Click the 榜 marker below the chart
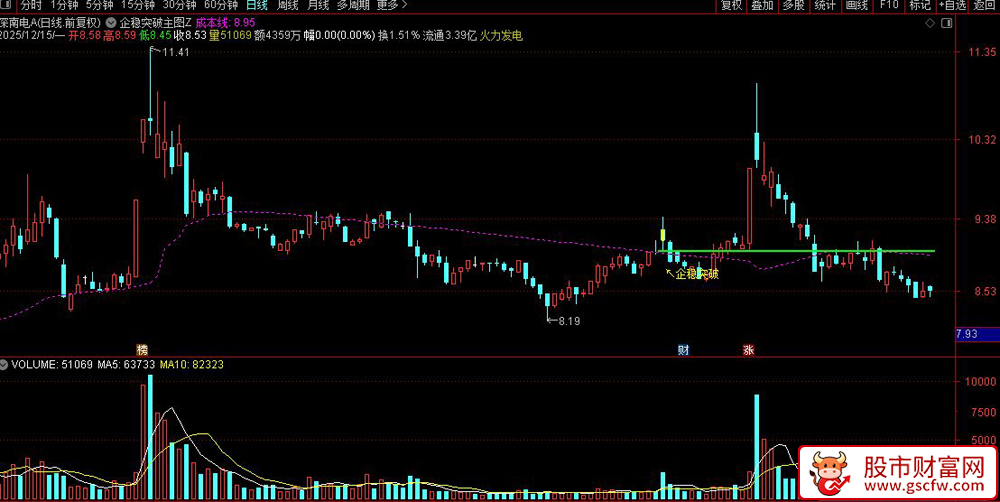 point(142,350)
